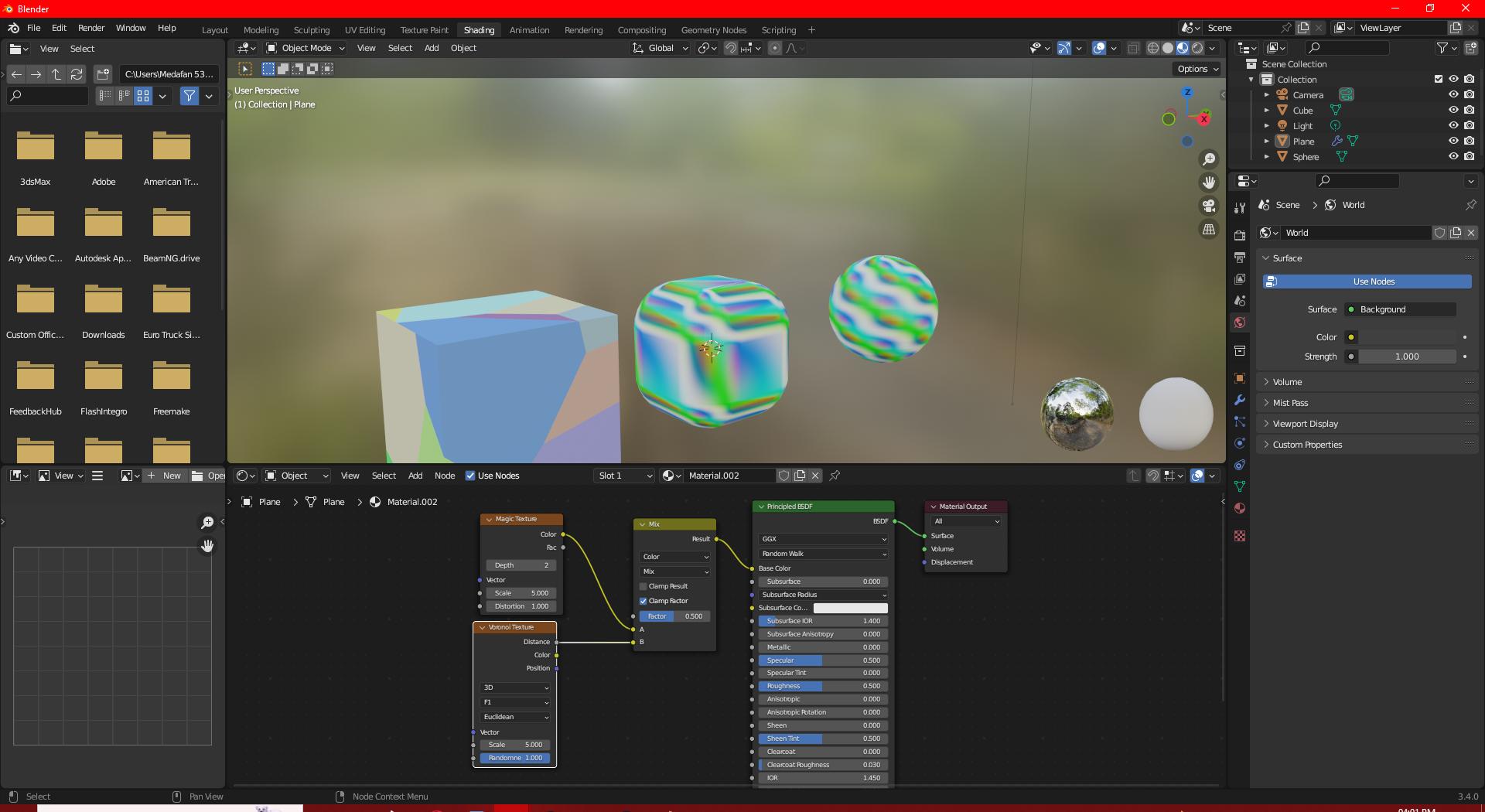Click Use Nodes button in World surface

tap(1367, 281)
